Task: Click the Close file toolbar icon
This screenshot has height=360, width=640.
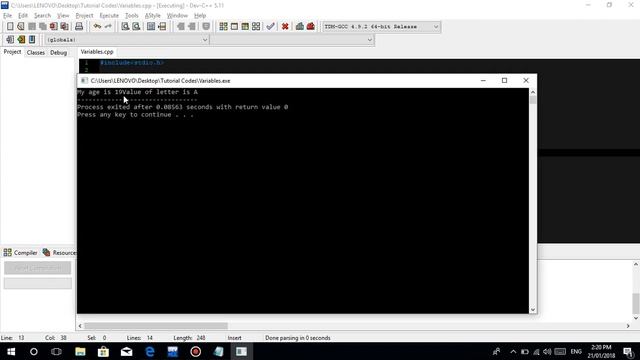Action: (53, 27)
